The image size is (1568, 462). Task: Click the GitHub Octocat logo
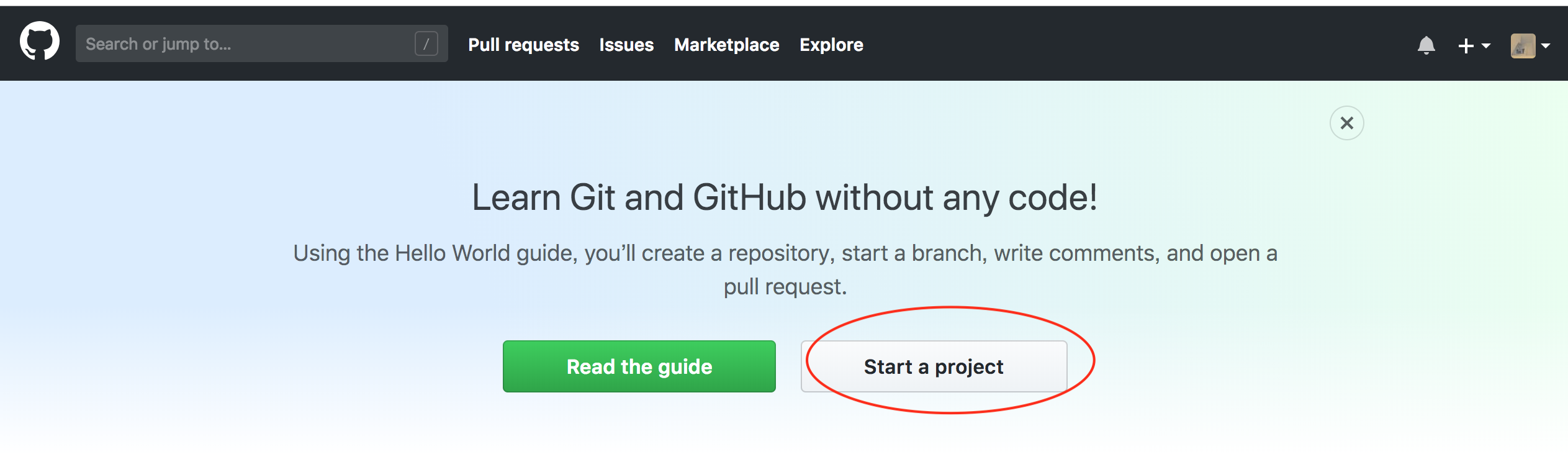click(40, 42)
